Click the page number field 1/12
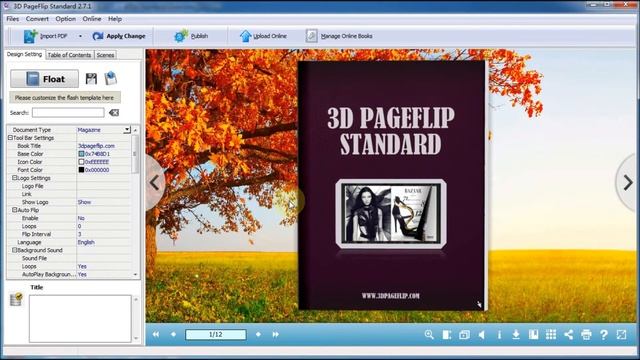 pyautogui.click(x=216, y=335)
